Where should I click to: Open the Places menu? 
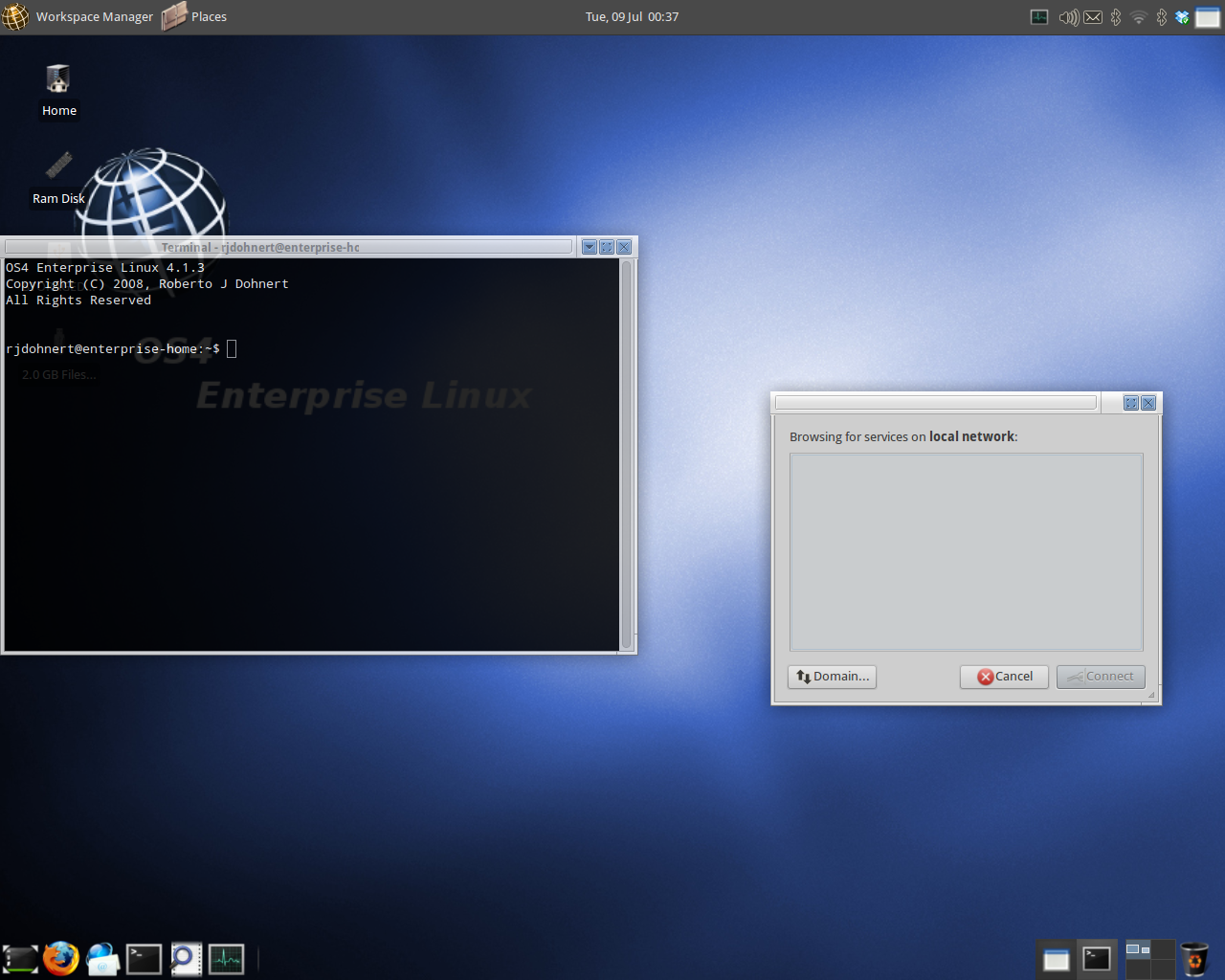208,16
